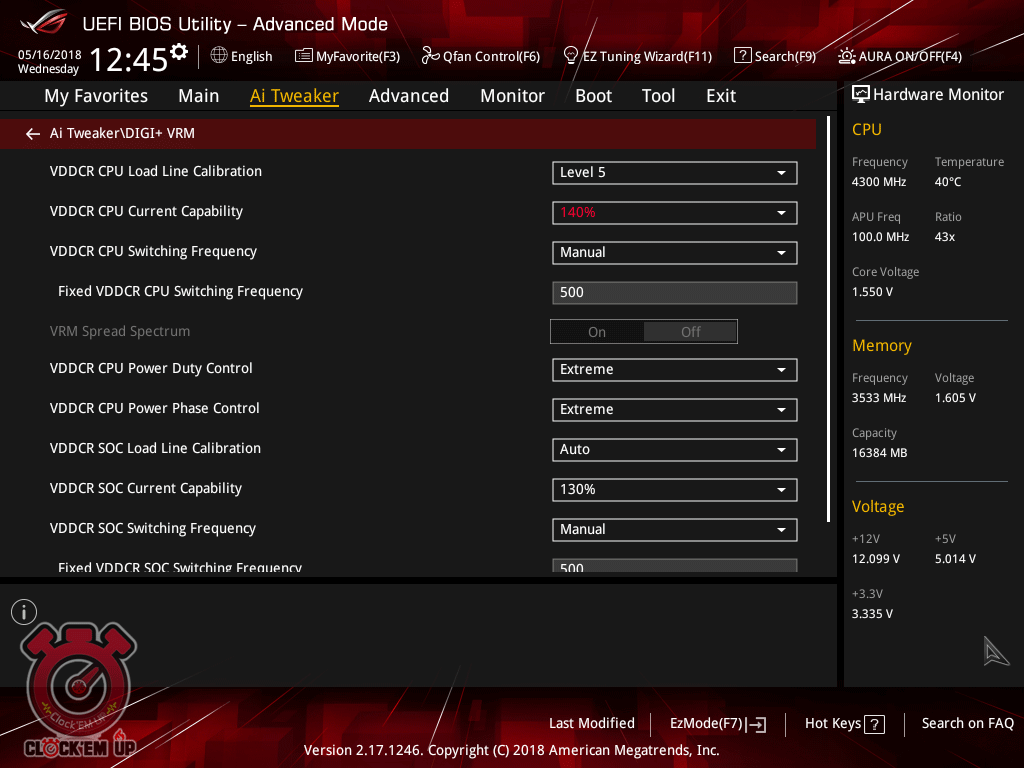Set VRM Spread Spectrum to On

597,332
